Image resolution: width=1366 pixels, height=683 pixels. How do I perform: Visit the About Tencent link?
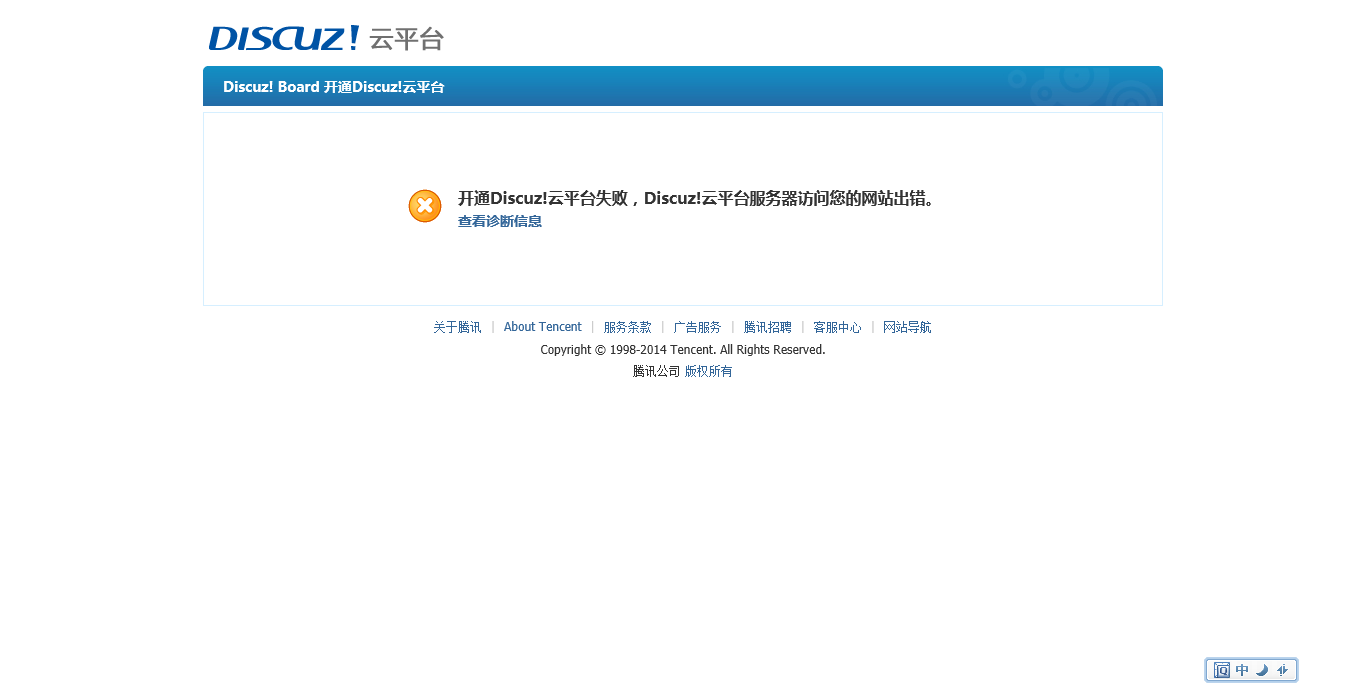542,327
